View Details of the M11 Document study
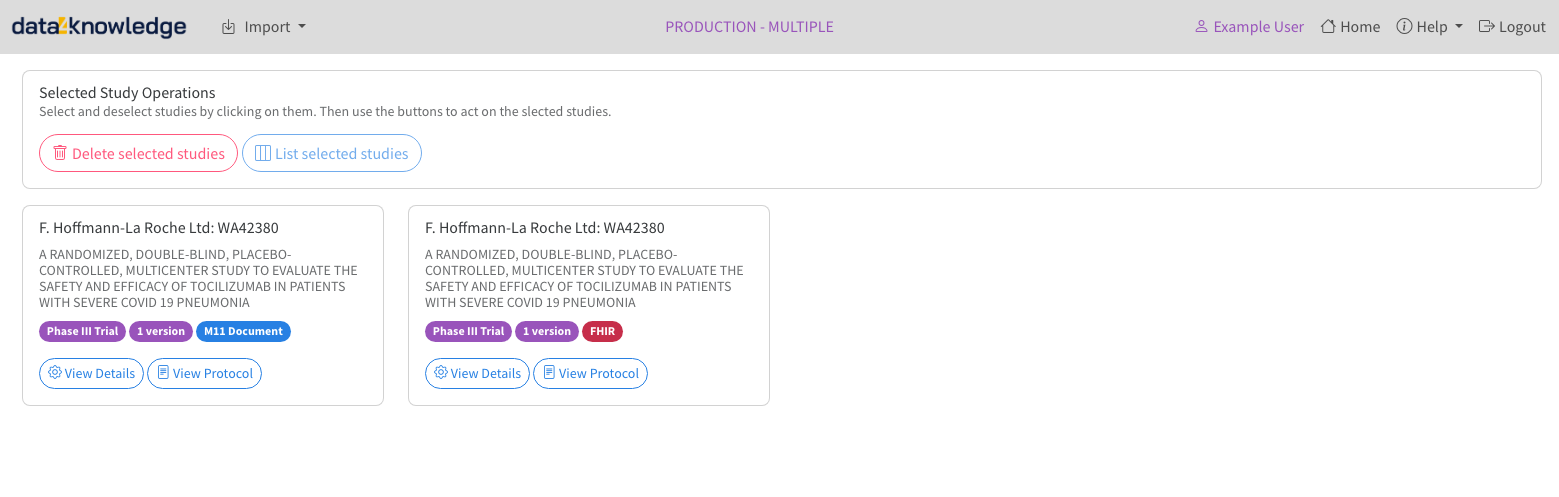 tap(91, 374)
